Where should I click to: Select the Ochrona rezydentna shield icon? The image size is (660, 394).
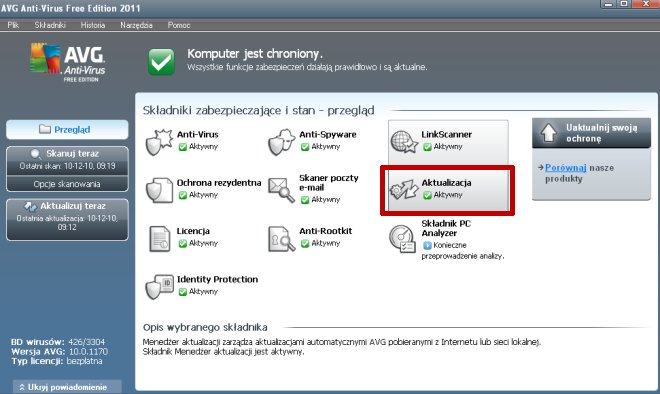click(x=159, y=190)
